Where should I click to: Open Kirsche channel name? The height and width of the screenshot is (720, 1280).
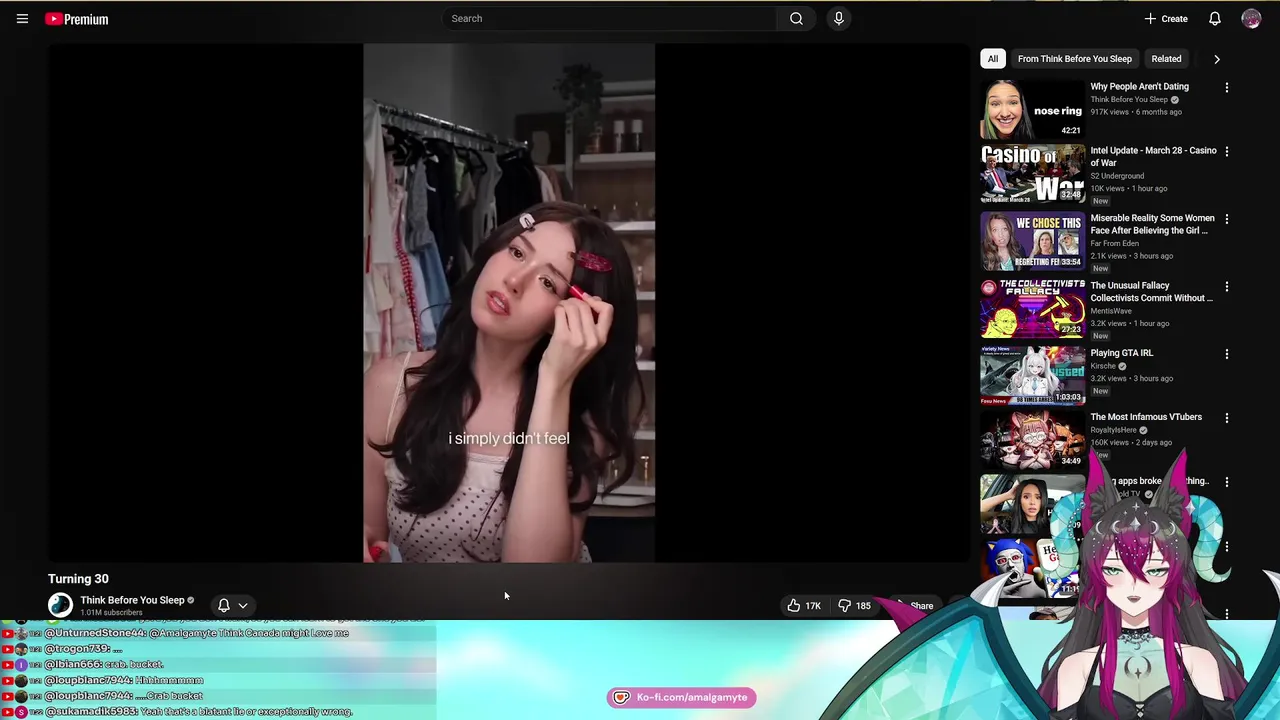click(1104, 366)
